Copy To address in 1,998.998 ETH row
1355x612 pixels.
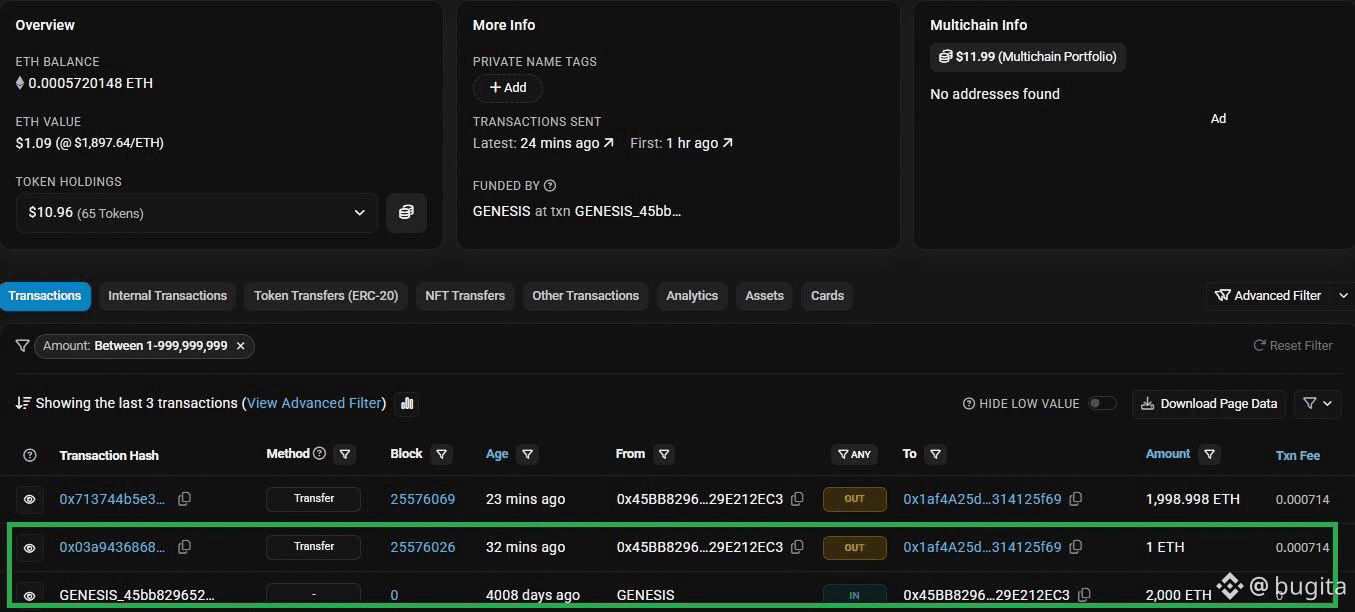1075,498
